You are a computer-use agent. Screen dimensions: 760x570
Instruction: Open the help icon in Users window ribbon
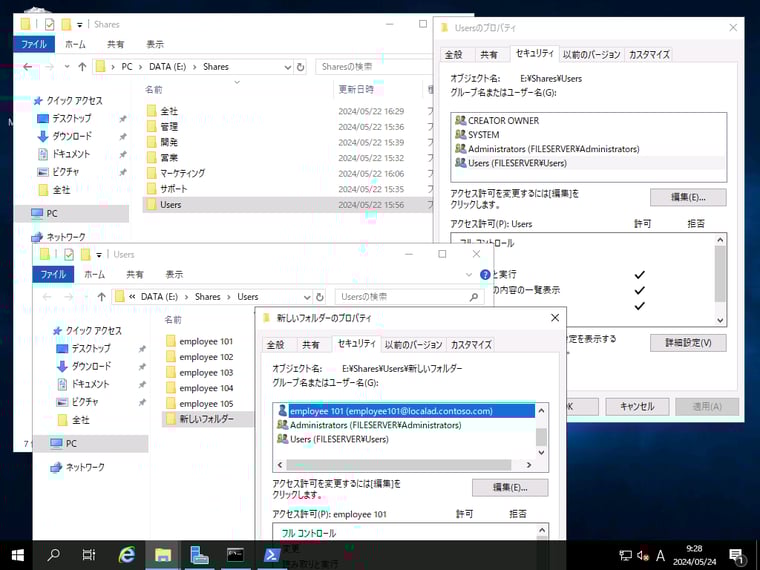[486, 274]
